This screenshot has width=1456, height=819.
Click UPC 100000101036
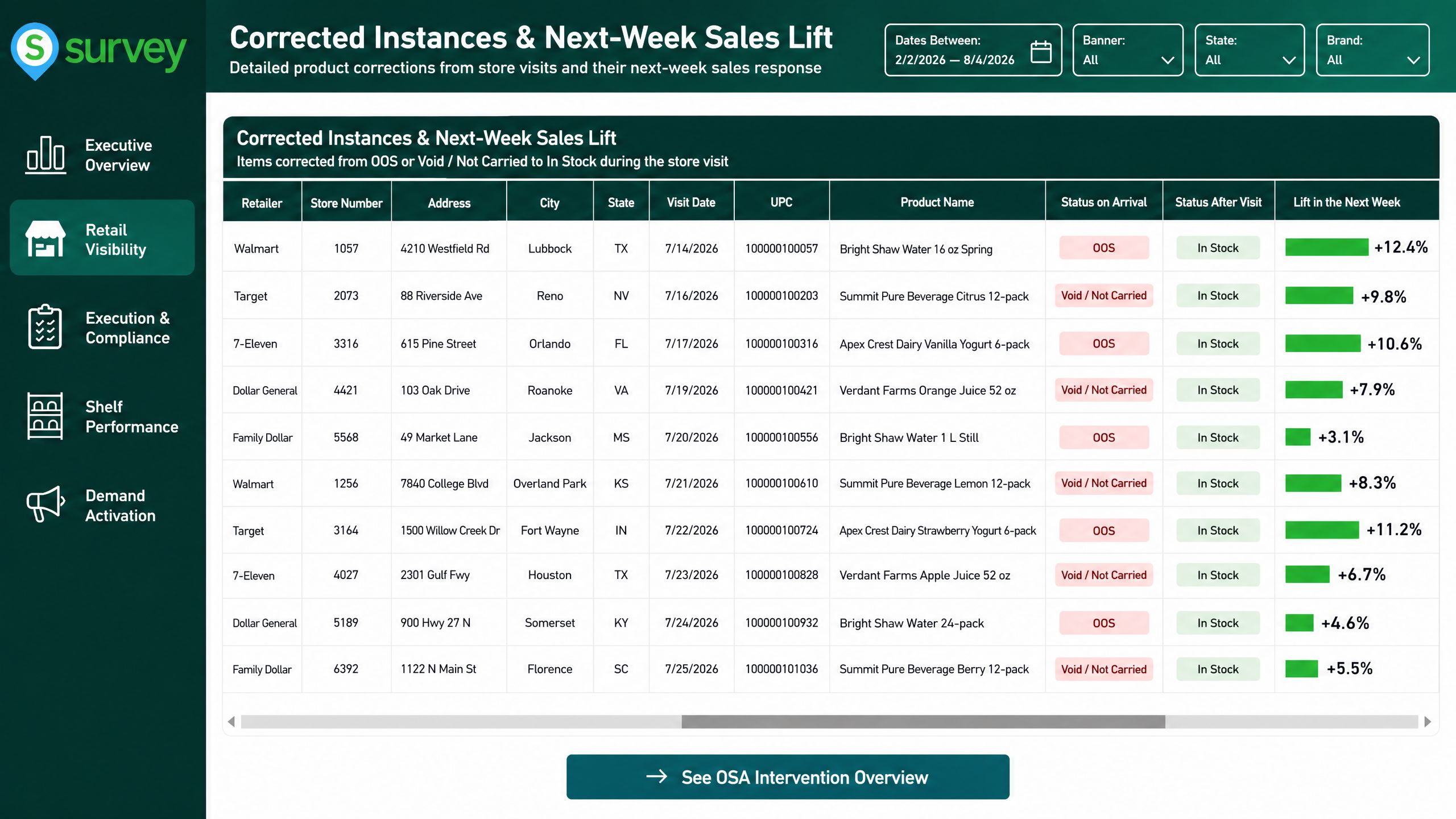pos(781,669)
